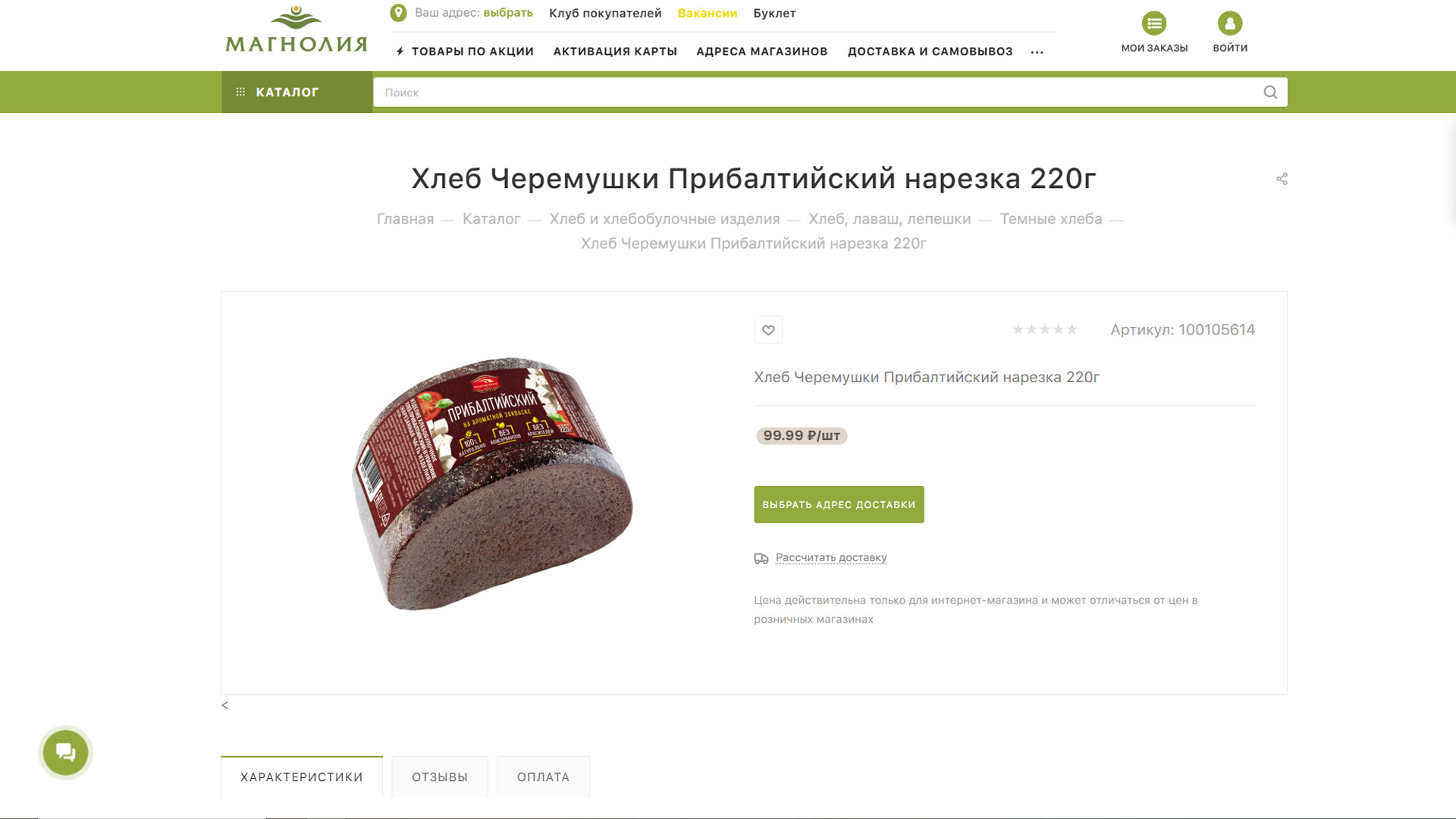Switch to the Отзывы tab

coord(440,777)
